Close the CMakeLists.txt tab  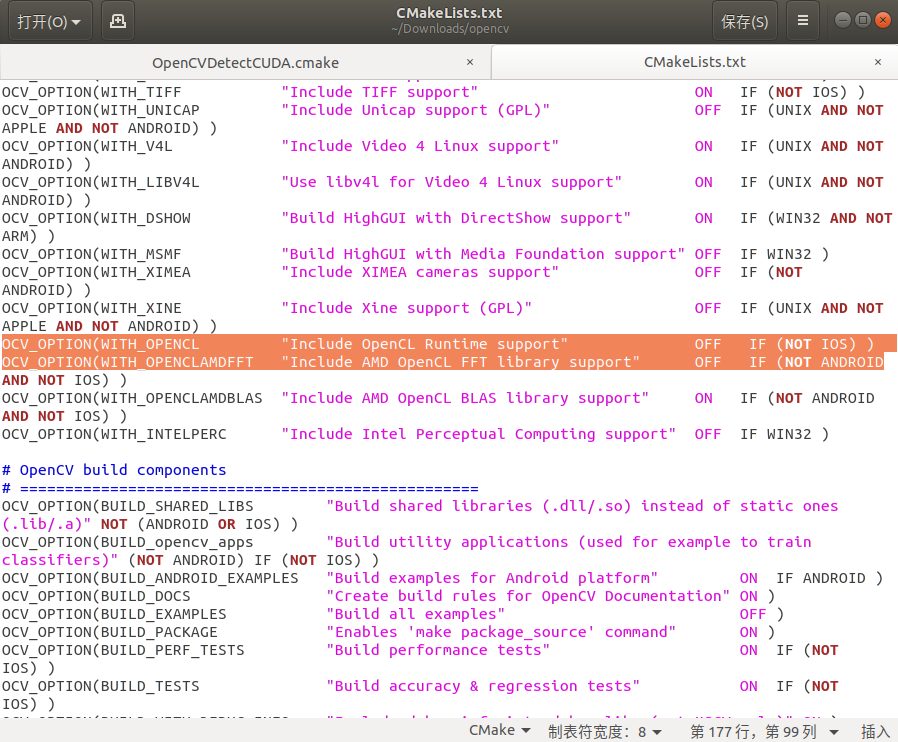click(877, 61)
